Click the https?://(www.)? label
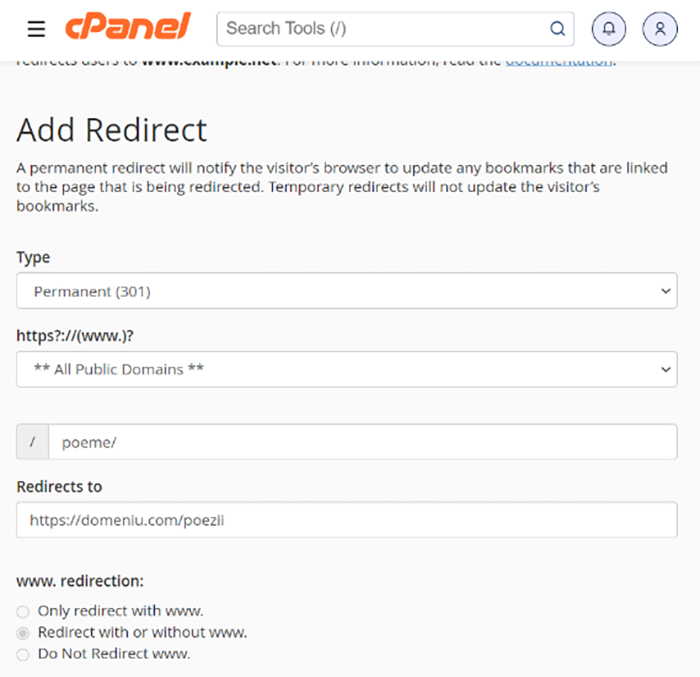The image size is (700, 677). (75, 335)
